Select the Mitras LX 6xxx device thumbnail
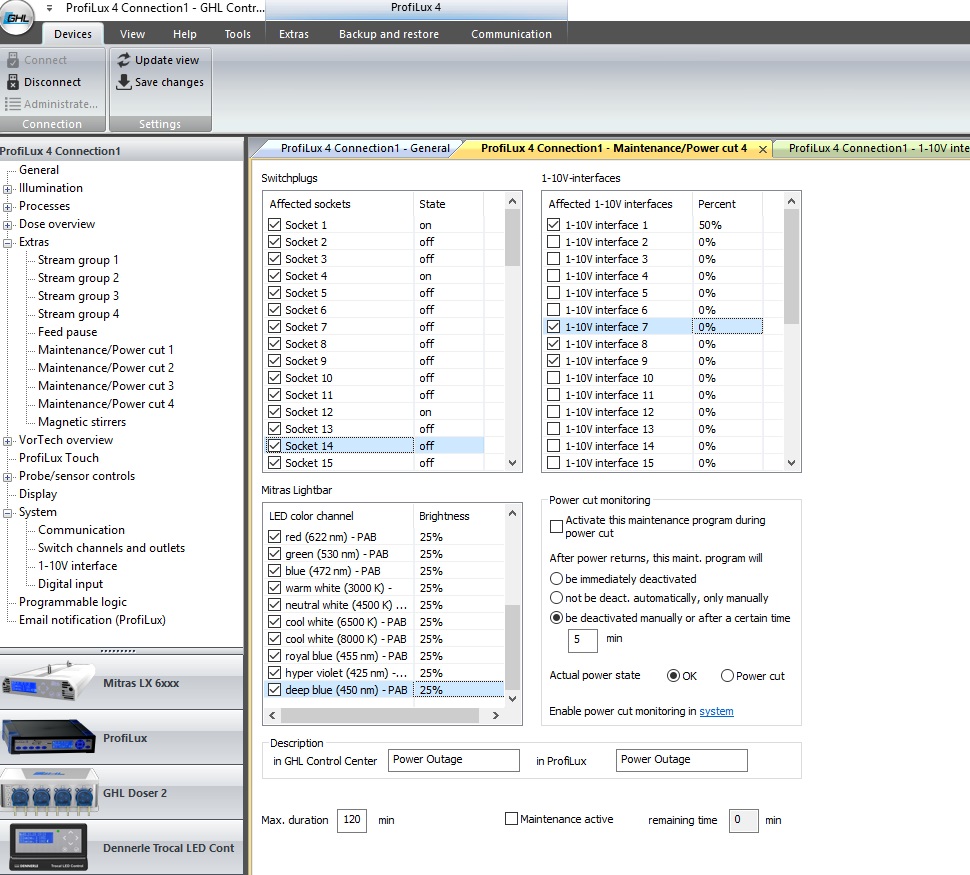Viewport: 970px width, 875px height. [x=48, y=682]
